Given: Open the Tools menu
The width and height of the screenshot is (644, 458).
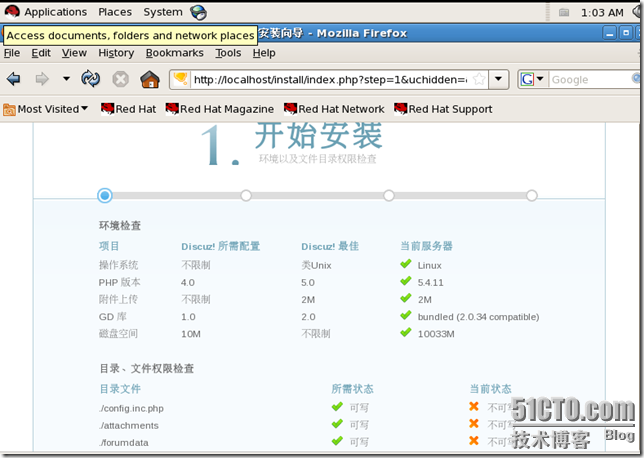Looking at the screenshot, I should 228,53.
